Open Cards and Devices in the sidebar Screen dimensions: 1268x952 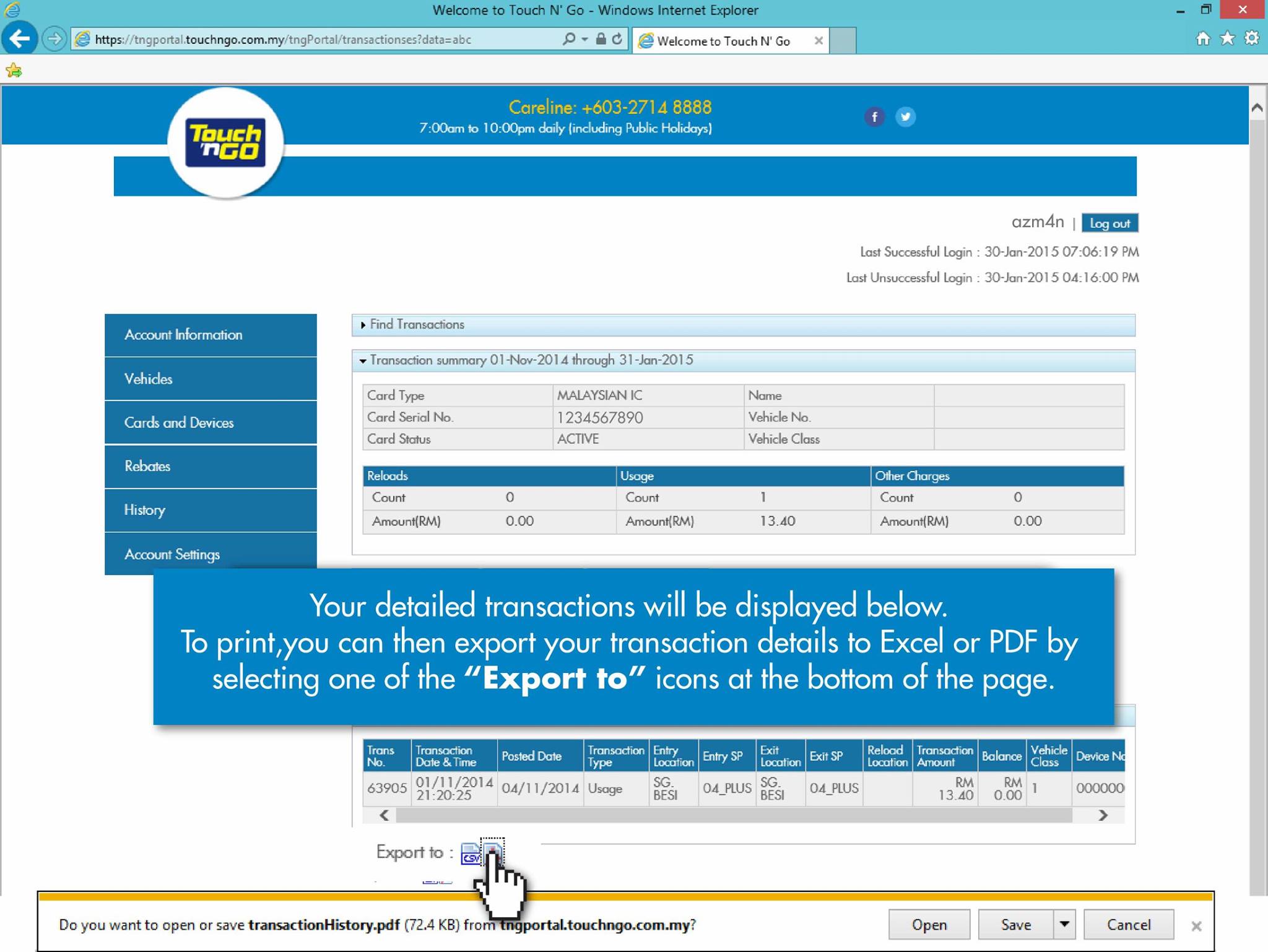(x=211, y=423)
